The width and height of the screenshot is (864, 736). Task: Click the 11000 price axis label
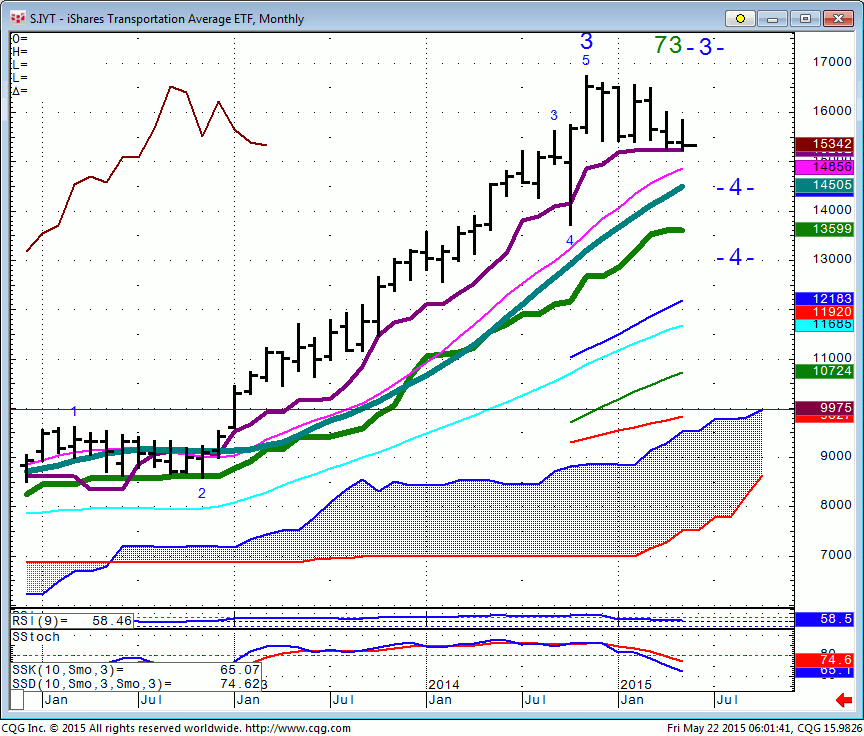pos(832,358)
